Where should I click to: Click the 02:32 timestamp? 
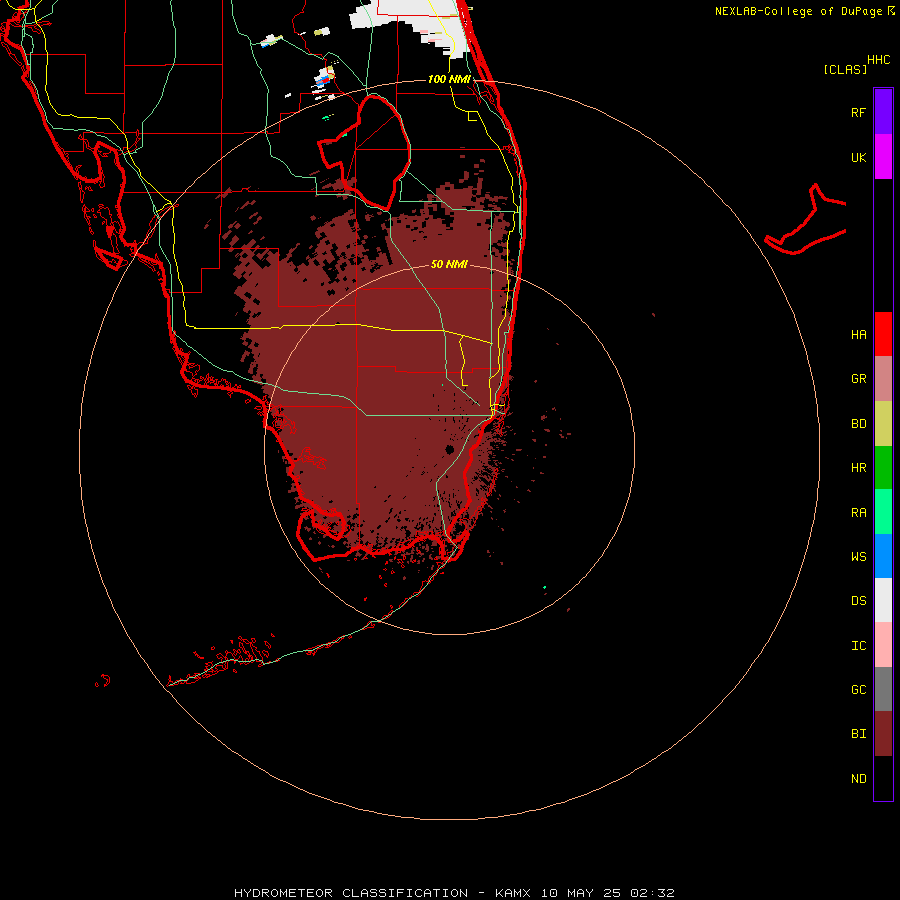click(652, 893)
